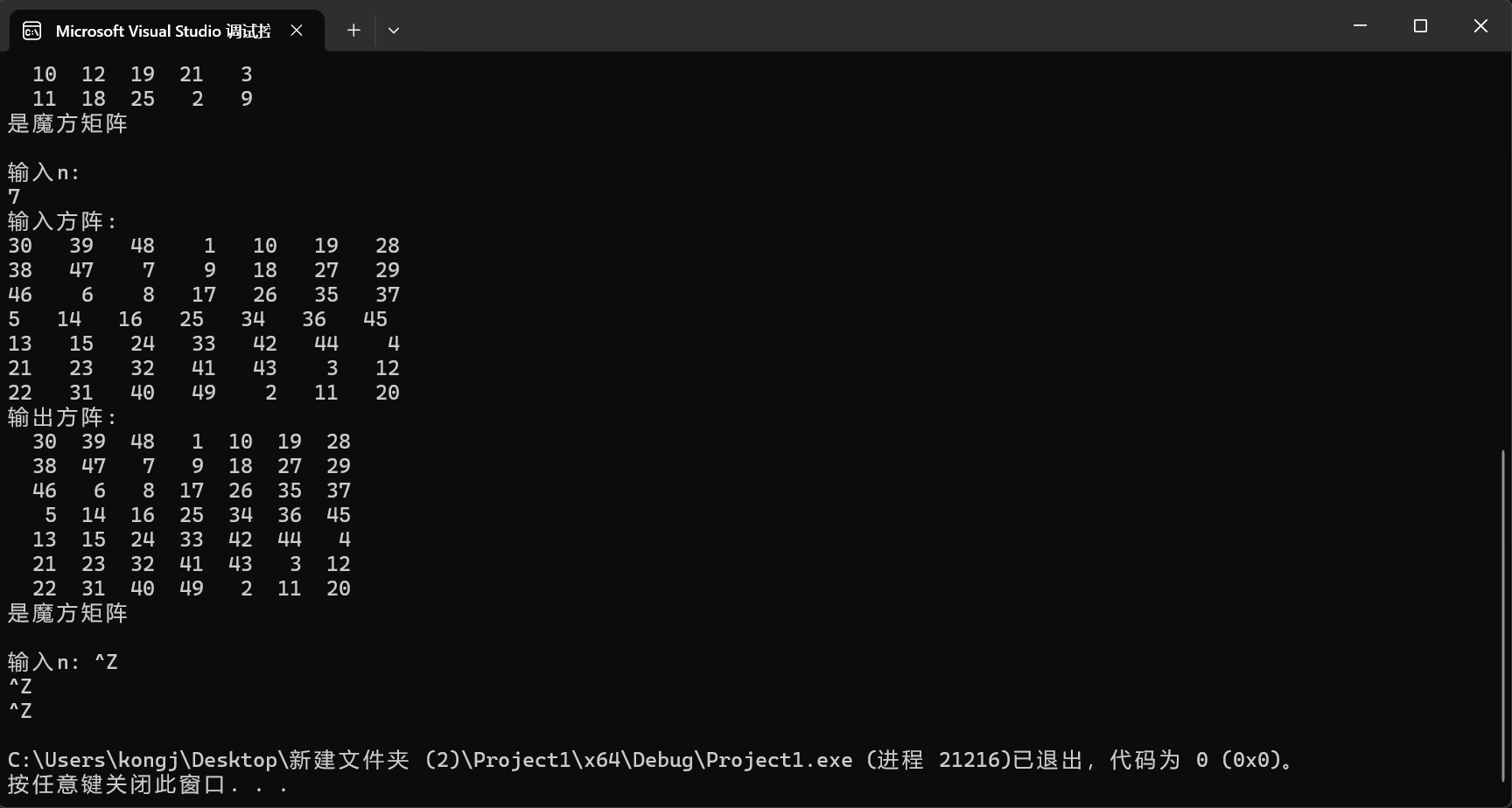
Task: Click the last '^Z' line
Action: coord(20,711)
